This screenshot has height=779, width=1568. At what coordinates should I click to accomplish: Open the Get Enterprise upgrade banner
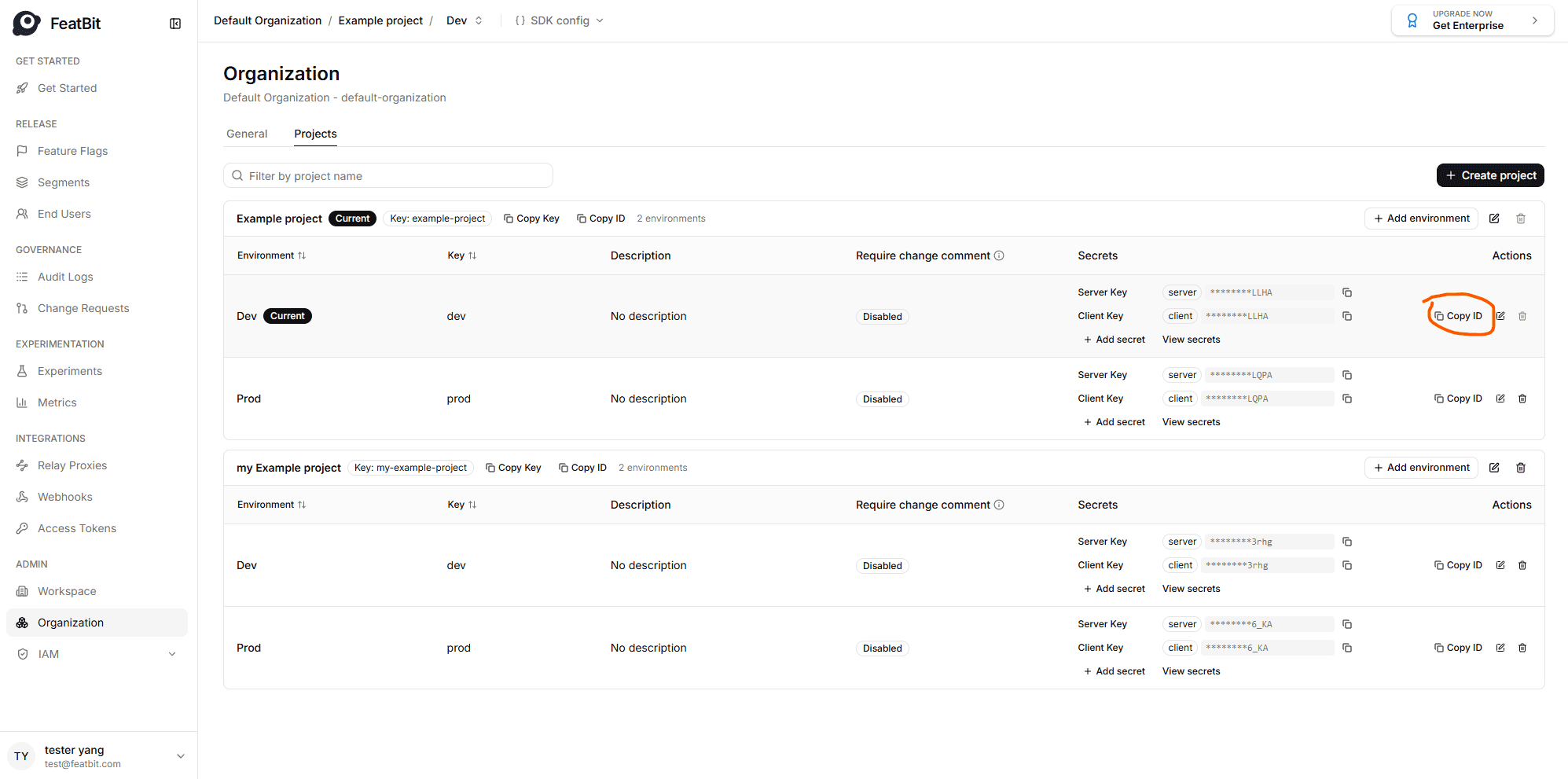click(x=1472, y=20)
